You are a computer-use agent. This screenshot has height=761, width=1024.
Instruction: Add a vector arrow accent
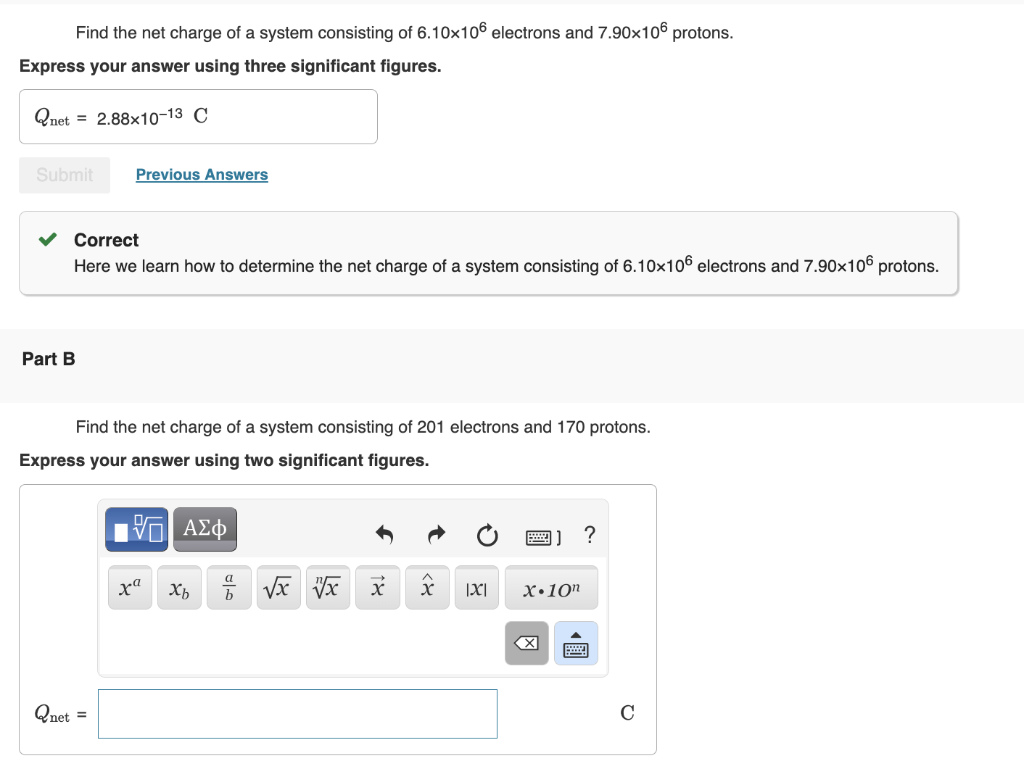377,587
